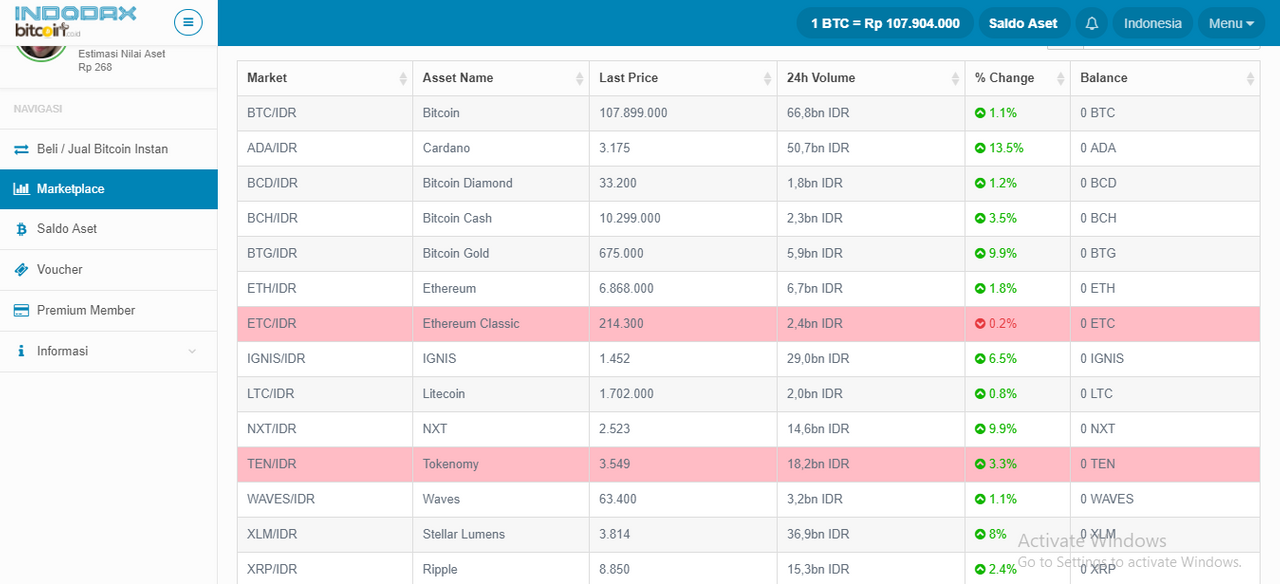Click the Voucher tag icon
Viewport: 1280px width, 584px height.
pyautogui.click(x=21, y=270)
